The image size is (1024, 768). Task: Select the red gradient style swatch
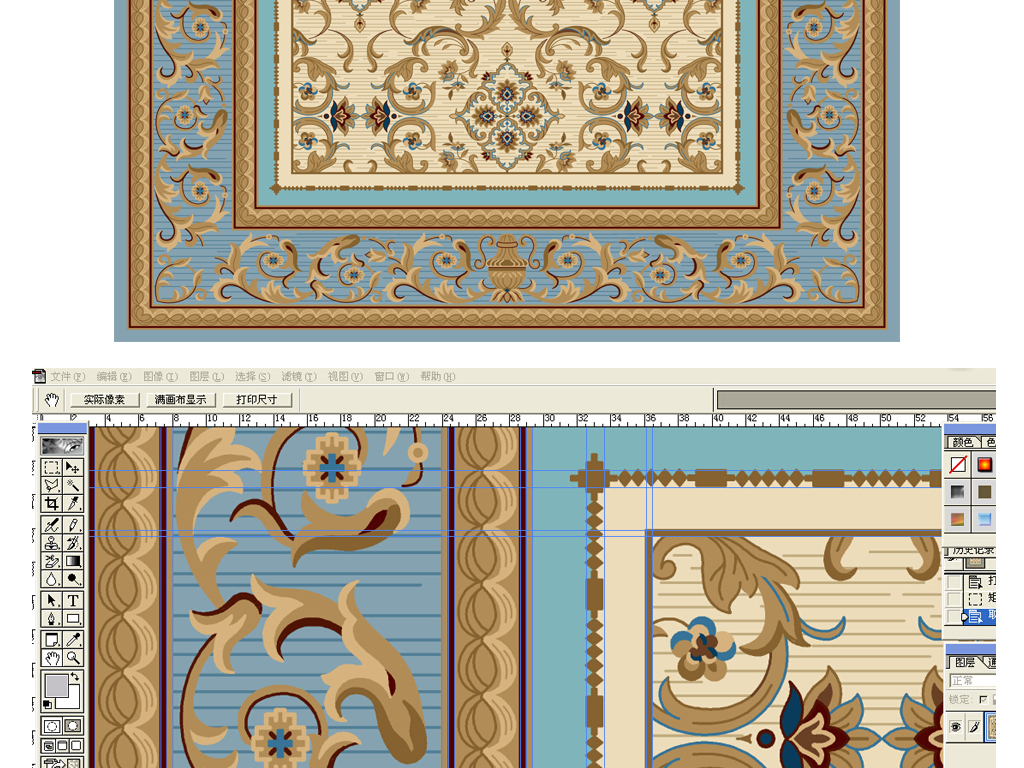point(985,465)
